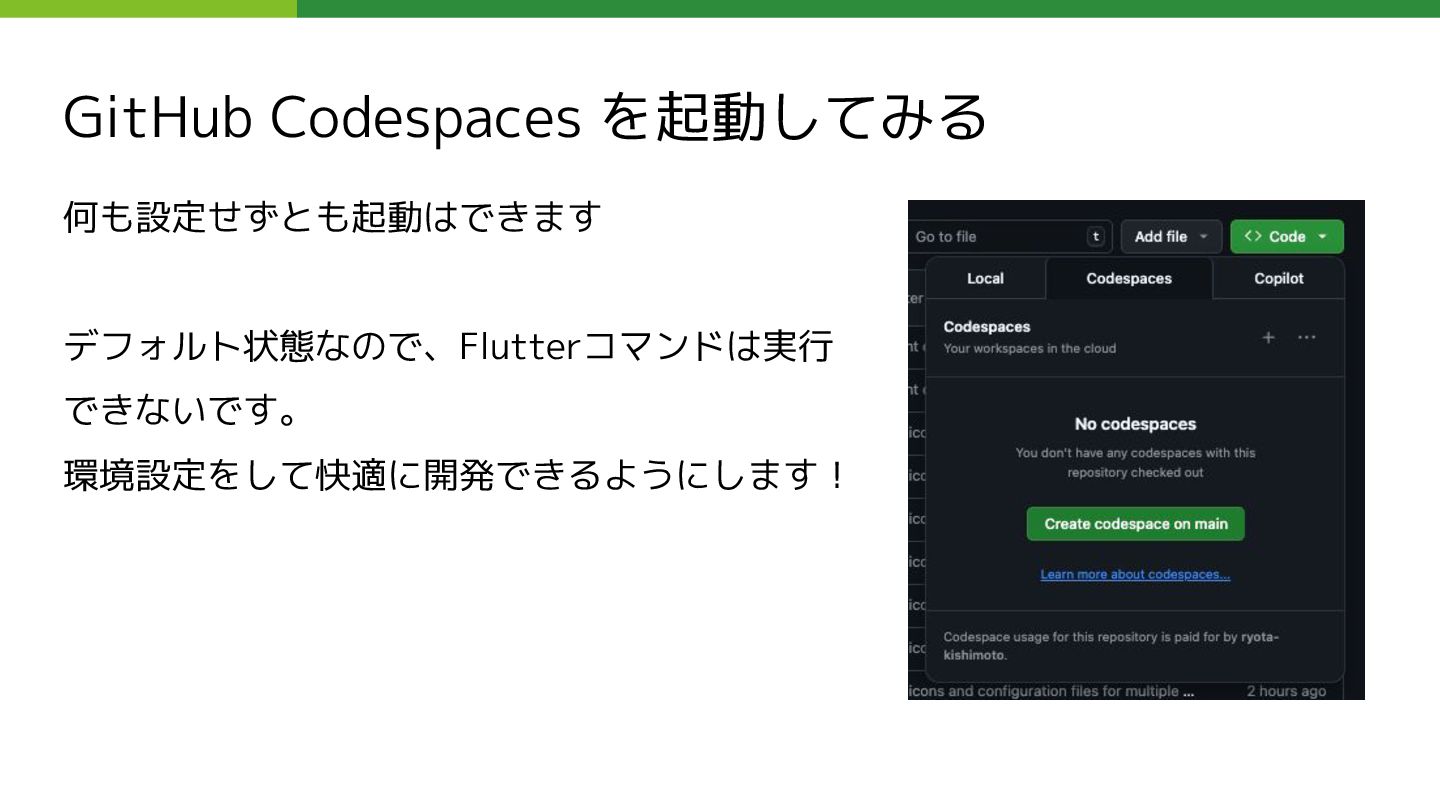
Task: Click 'icons and configuration files for multiple' commit message
Action: click(x=1052, y=691)
